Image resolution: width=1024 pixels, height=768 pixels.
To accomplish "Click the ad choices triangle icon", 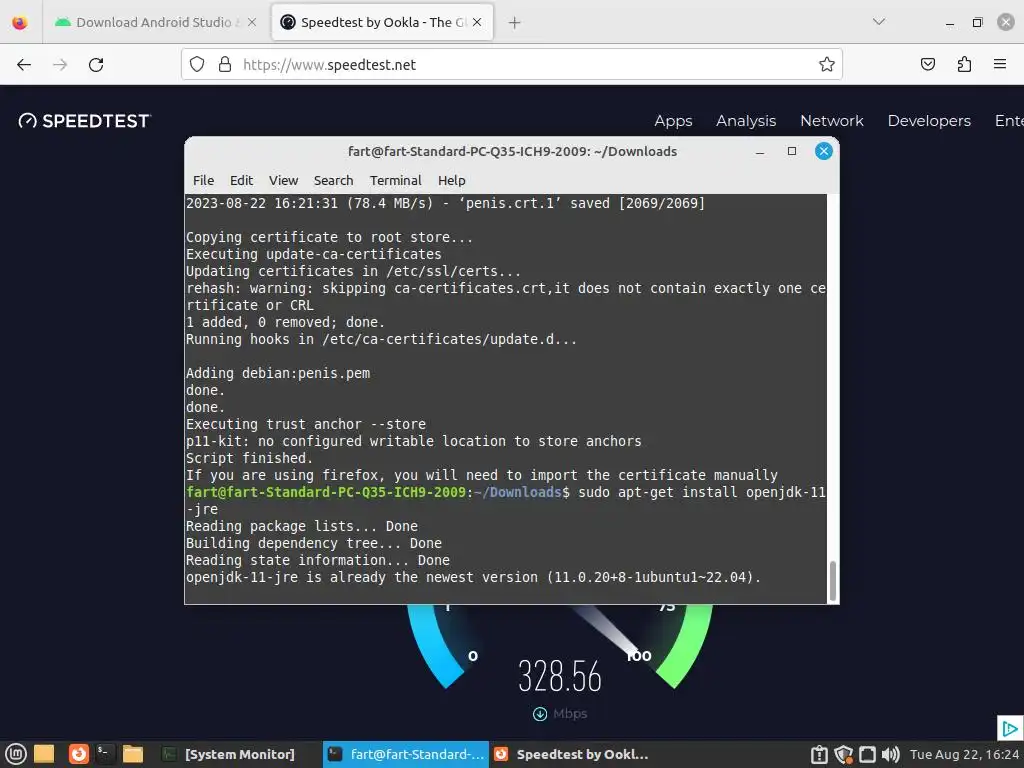I will [1010, 728].
